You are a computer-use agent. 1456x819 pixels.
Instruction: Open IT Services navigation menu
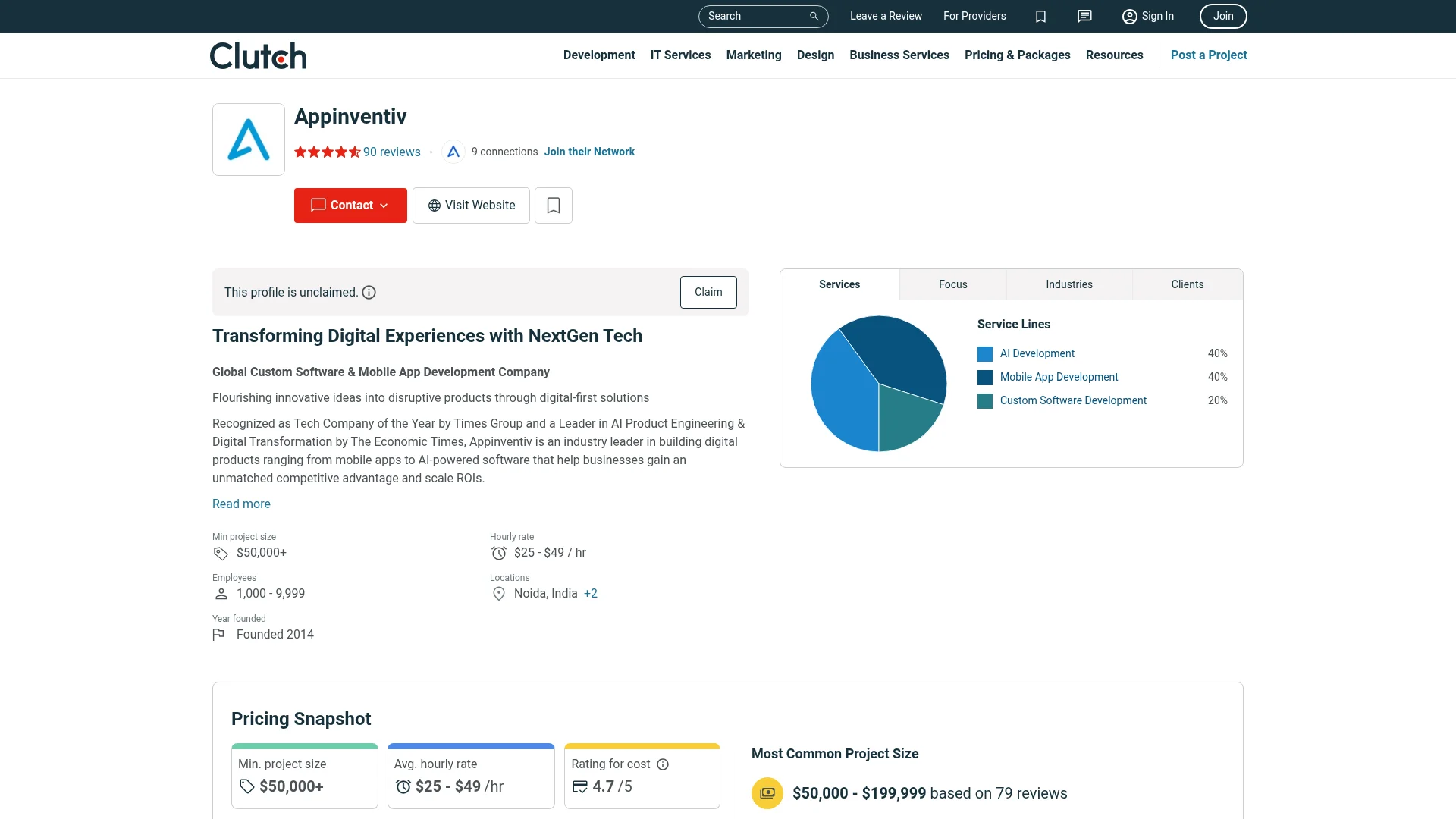coord(681,55)
